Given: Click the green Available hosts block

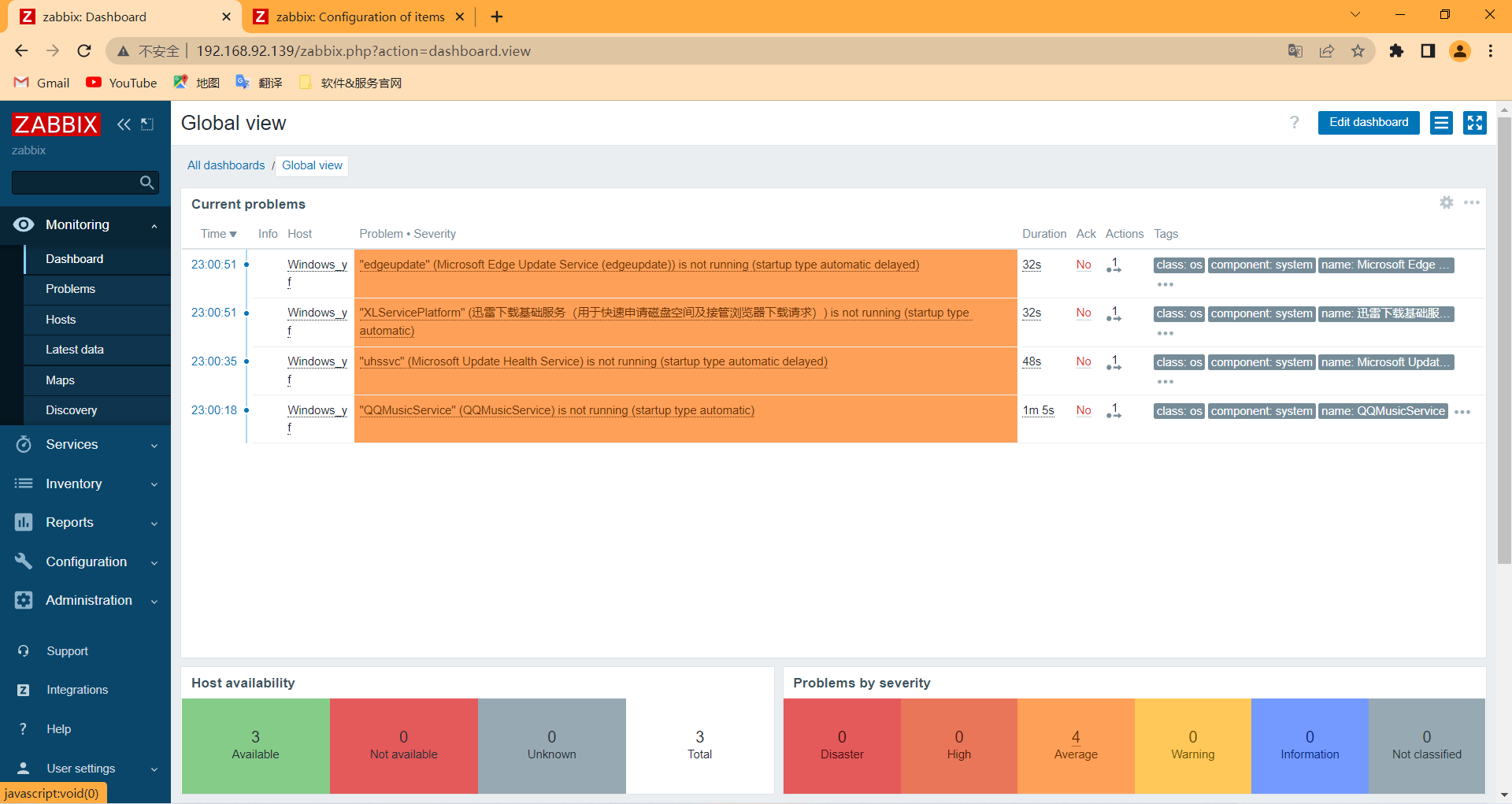Looking at the screenshot, I should coord(255,746).
